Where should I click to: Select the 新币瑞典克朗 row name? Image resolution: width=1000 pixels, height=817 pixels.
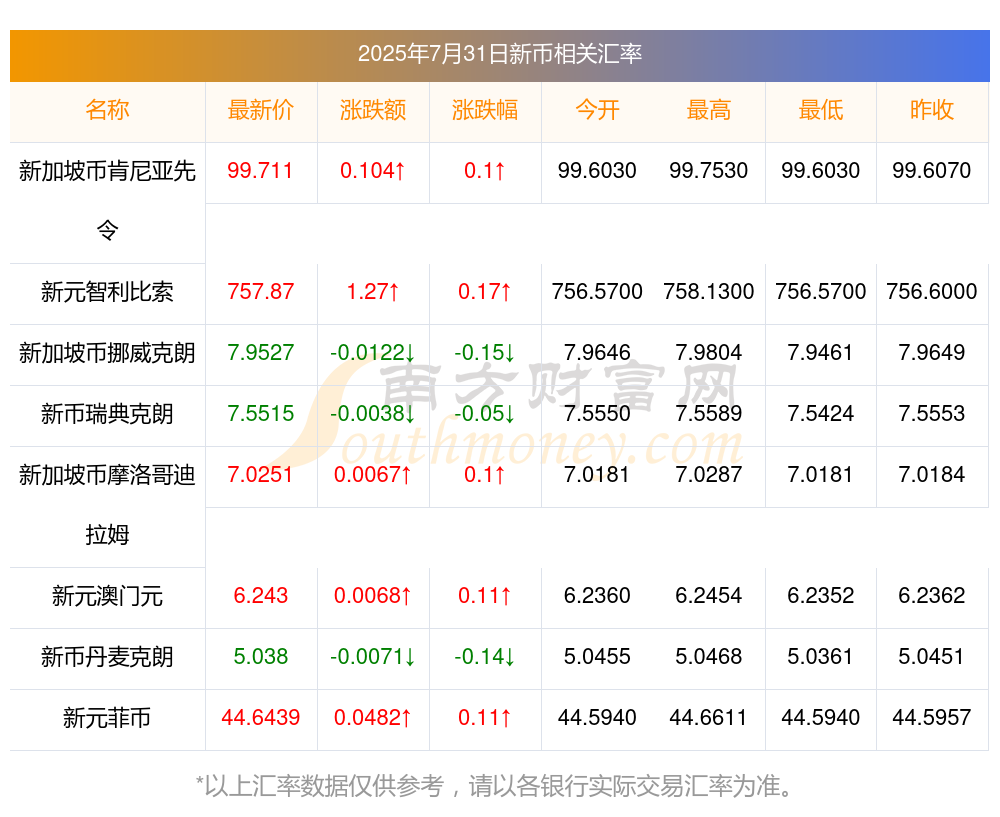[107, 414]
